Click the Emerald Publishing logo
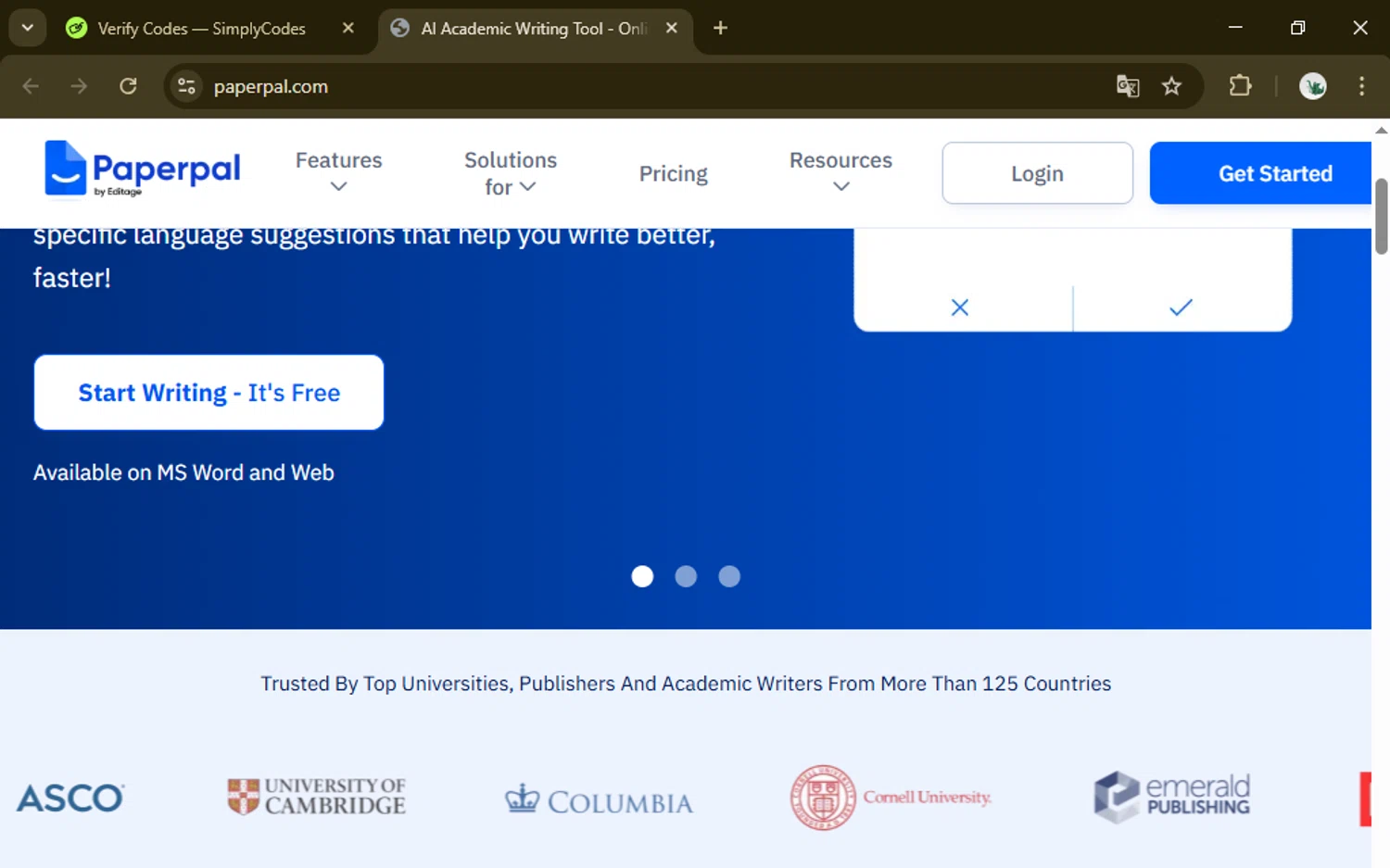 1172,797
